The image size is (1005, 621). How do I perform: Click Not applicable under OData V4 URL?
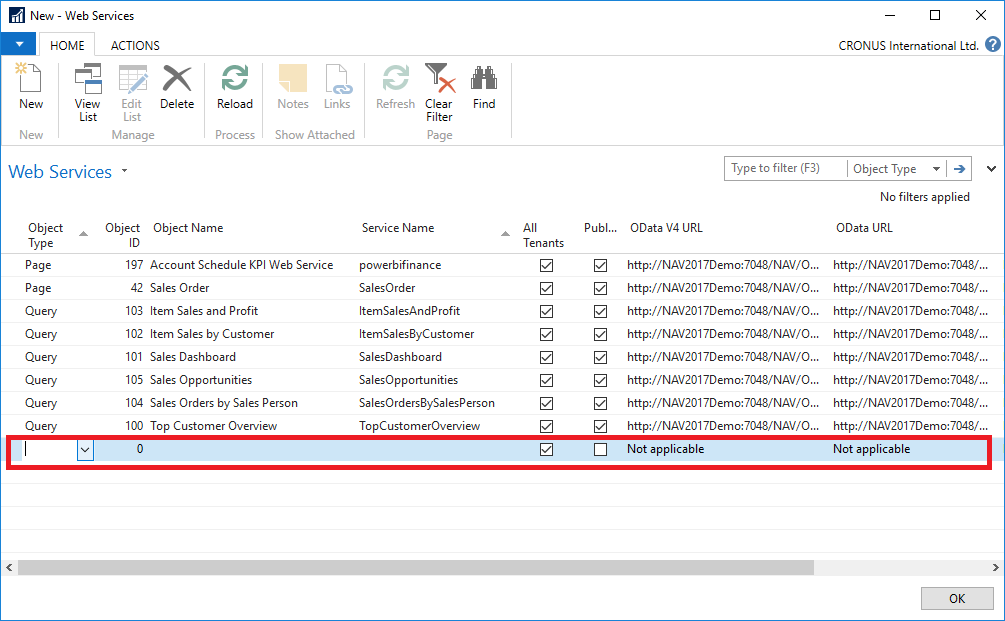665,449
